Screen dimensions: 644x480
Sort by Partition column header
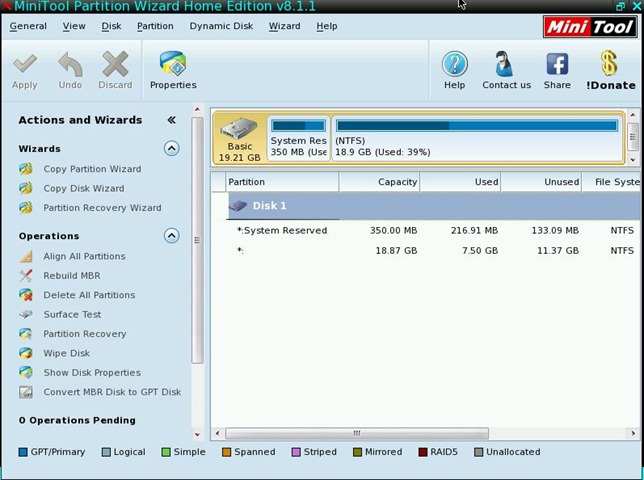coord(282,182)
